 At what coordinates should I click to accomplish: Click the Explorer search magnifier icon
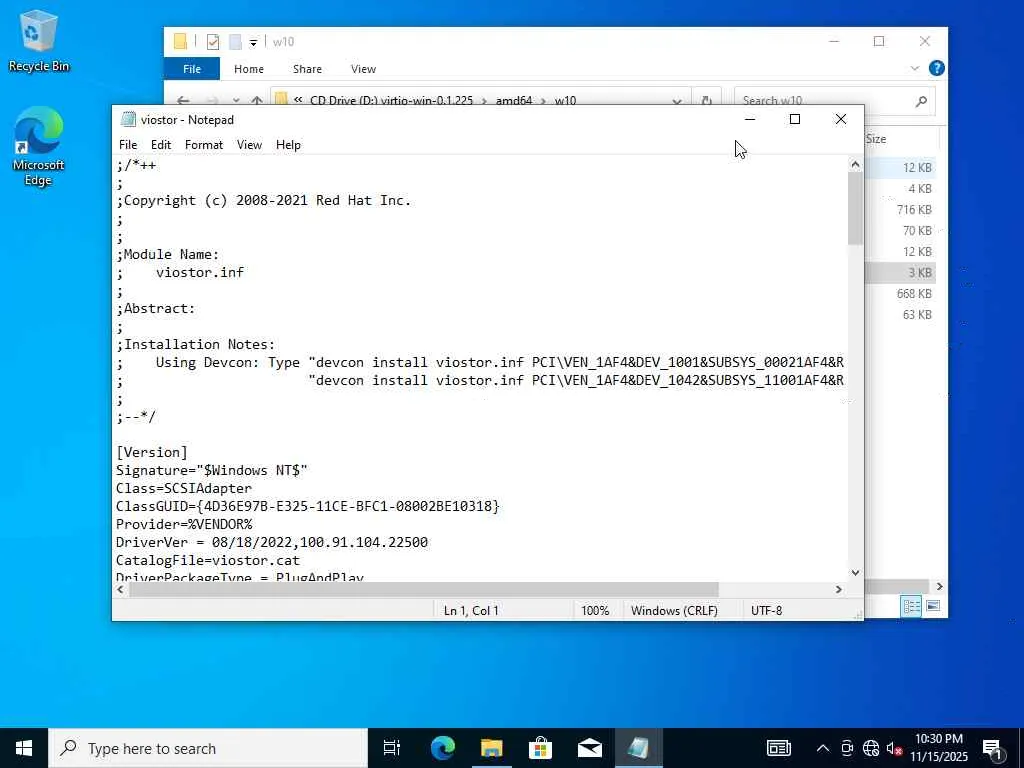point(921,100)
